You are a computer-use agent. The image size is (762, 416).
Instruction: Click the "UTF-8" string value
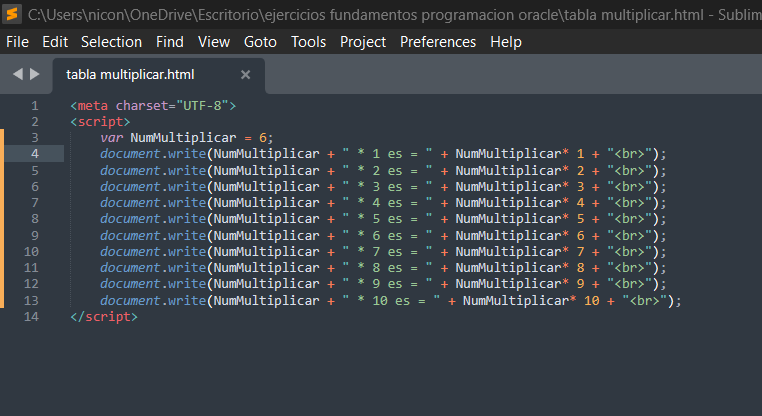point(202,105)
